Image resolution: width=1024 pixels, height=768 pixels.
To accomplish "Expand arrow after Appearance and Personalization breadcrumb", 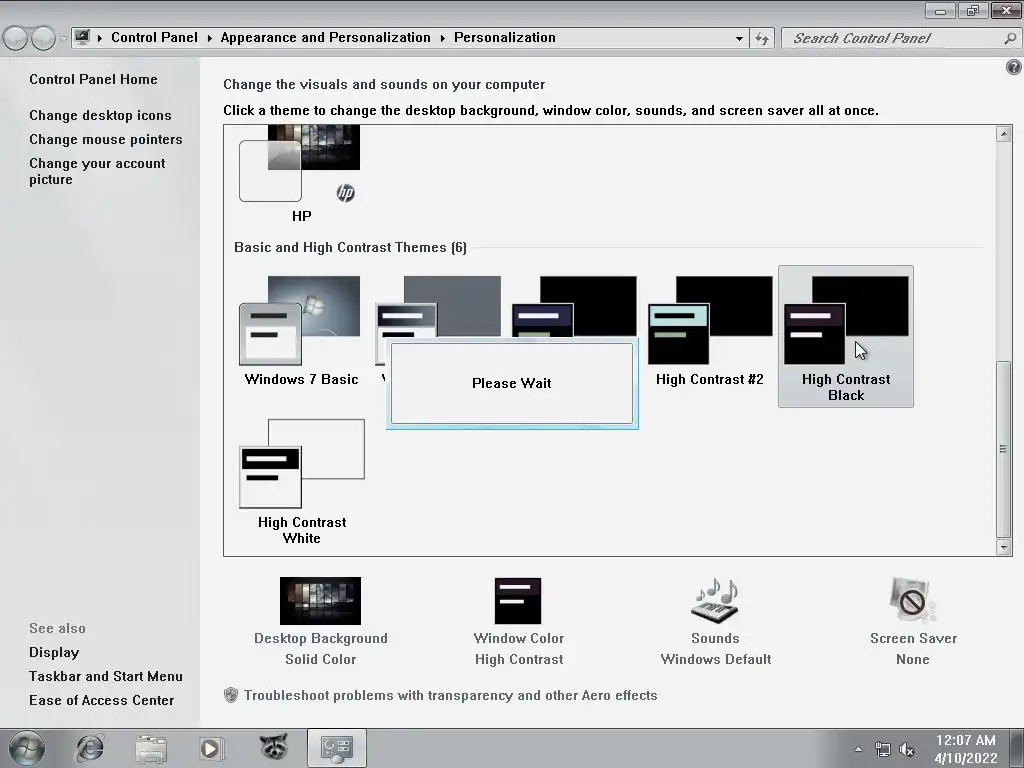I will tap(442, 38).
